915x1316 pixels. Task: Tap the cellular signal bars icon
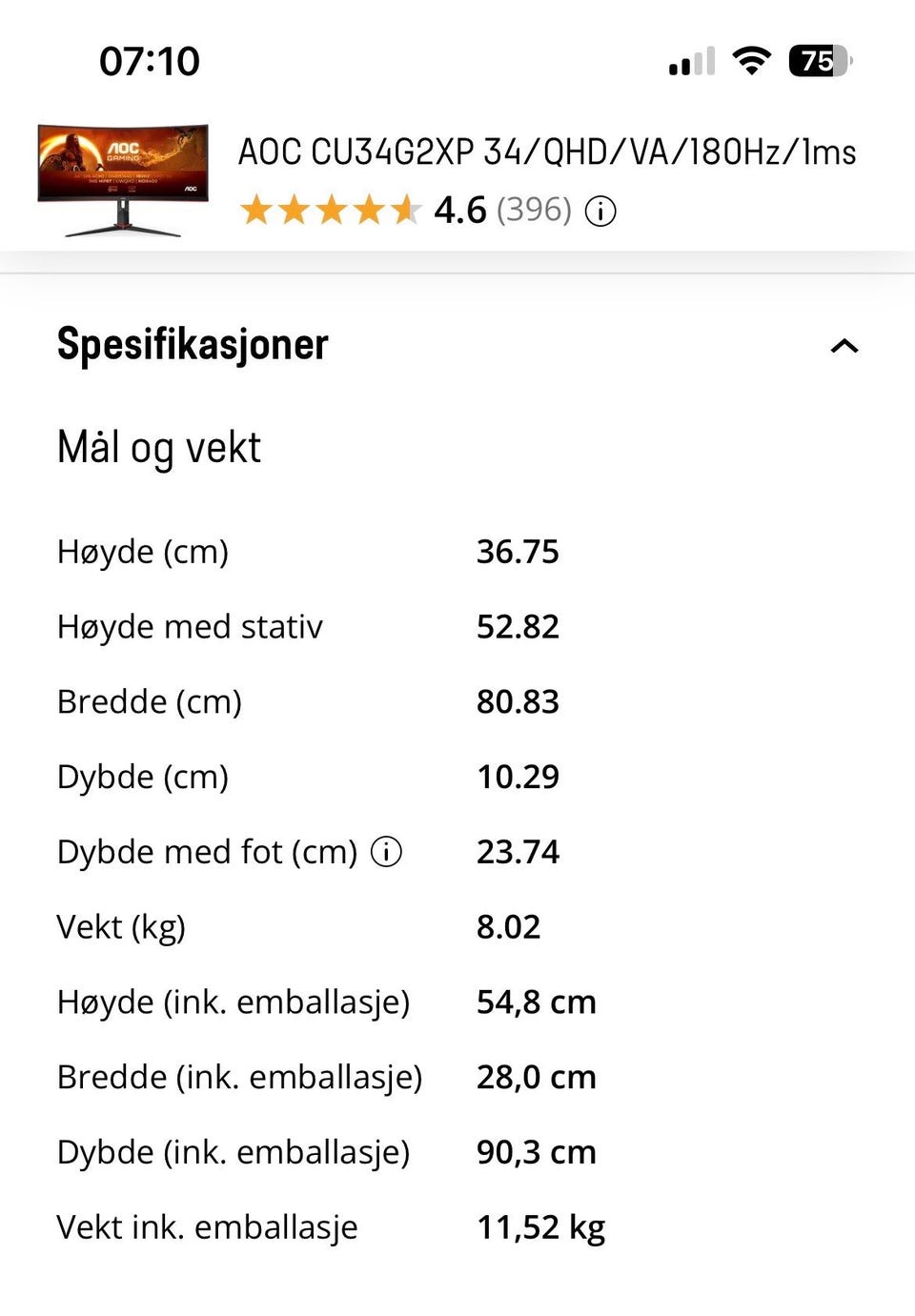tap(692, 62)
